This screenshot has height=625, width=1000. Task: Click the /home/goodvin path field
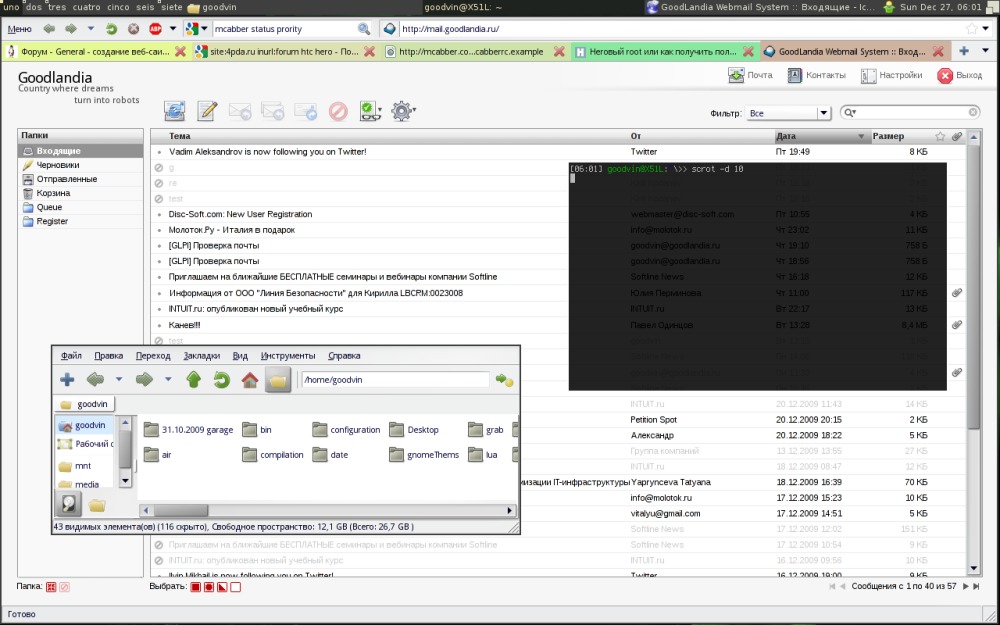[x=395, y=380]
